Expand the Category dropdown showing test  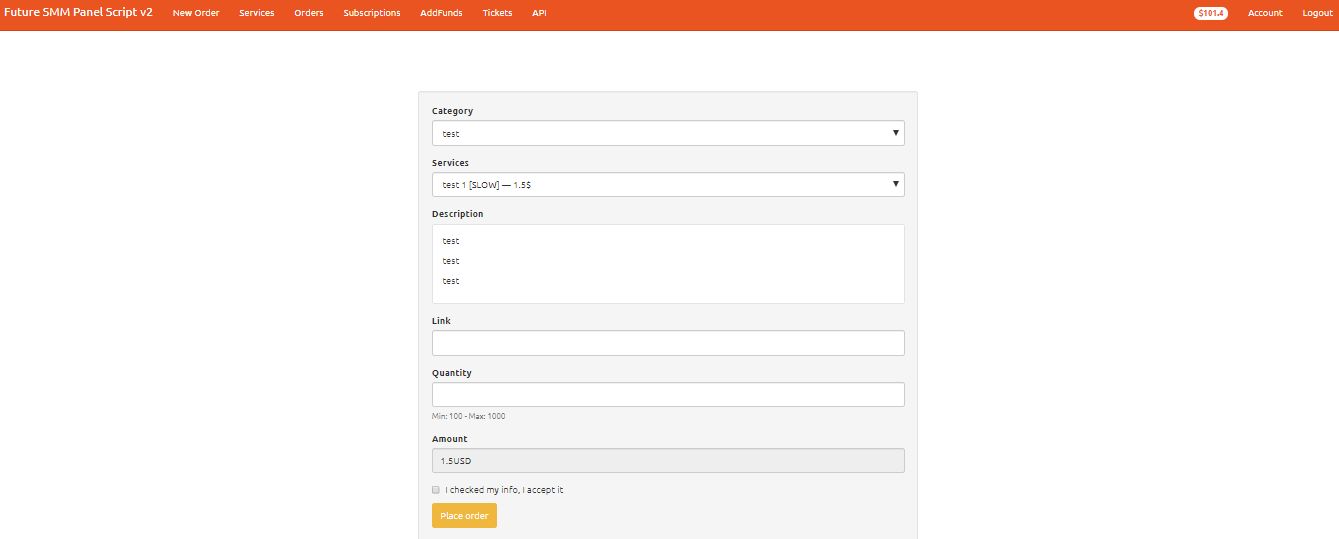(668, 133)
